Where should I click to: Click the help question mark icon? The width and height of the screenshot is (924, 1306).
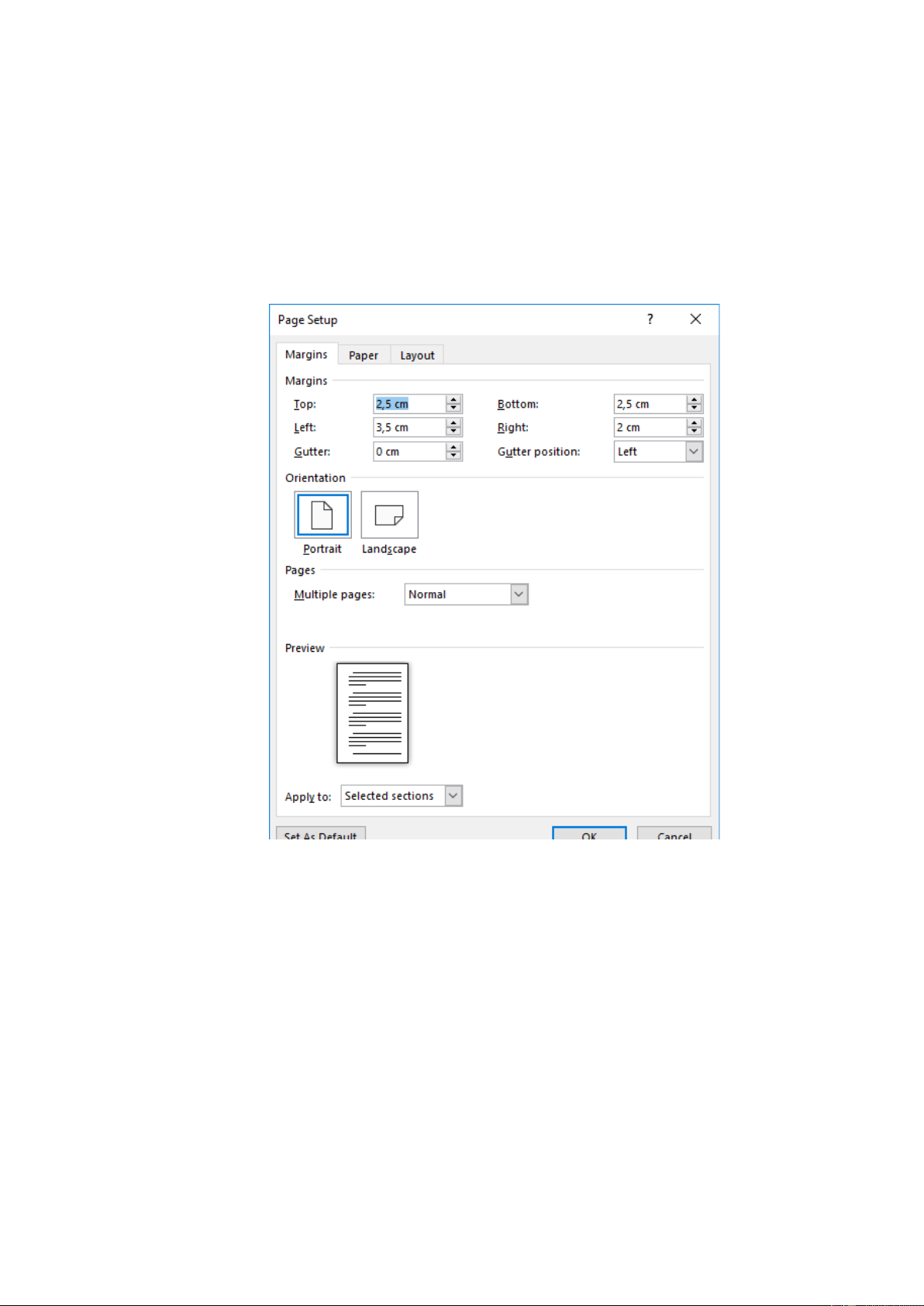coord(650,319)
